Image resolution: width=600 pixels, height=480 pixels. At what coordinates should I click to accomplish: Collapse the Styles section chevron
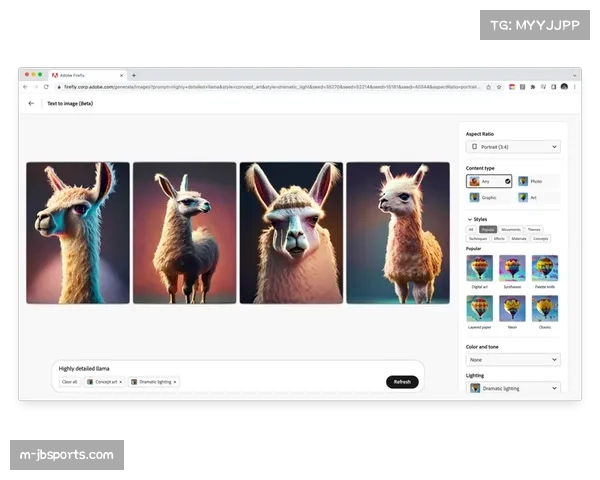click(470, 219)
